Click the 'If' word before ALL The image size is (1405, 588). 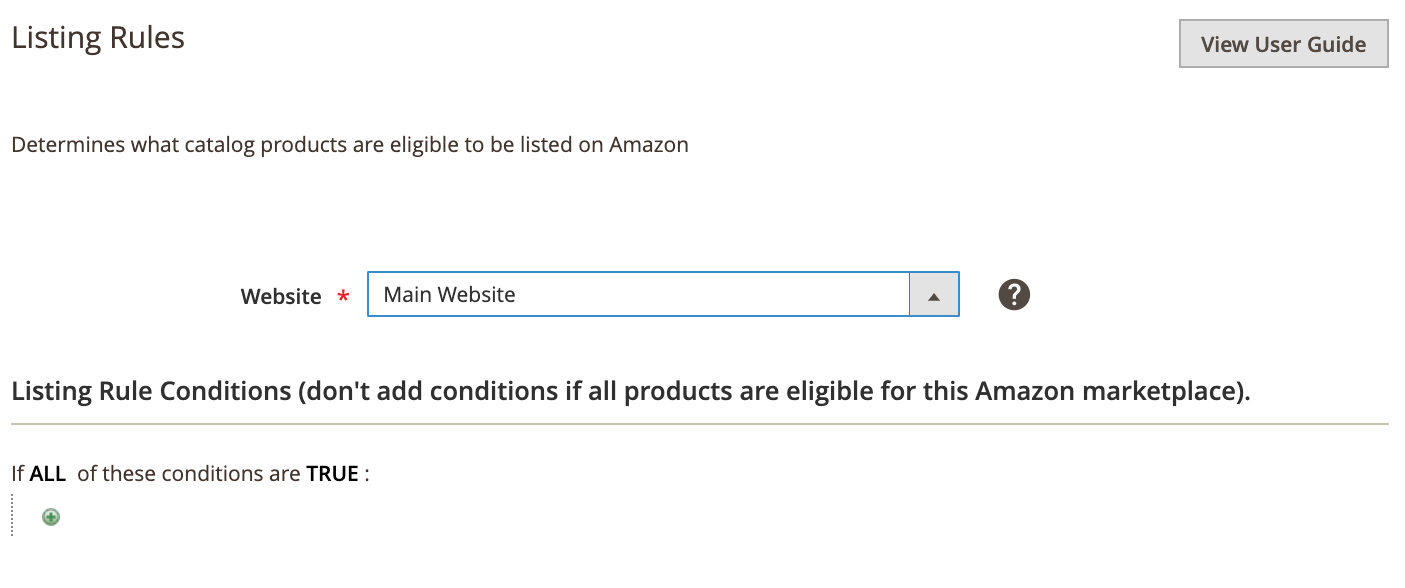tap(18, 474)
